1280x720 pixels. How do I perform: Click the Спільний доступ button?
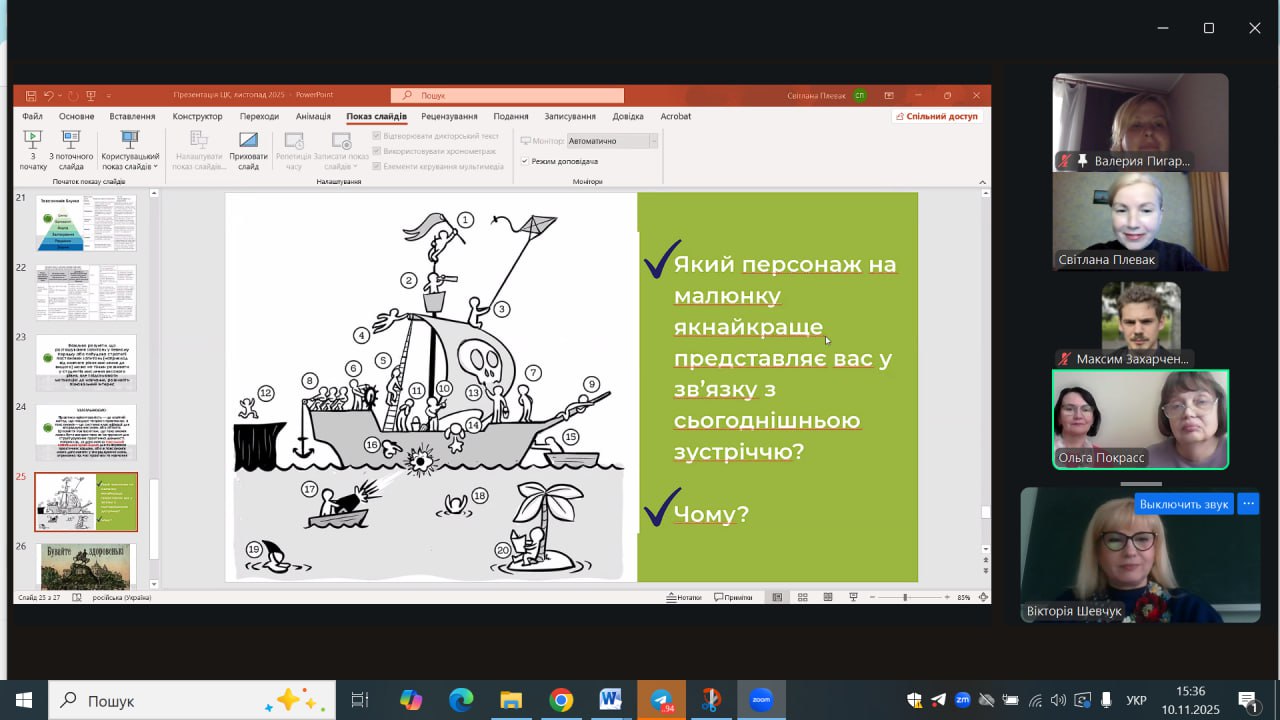pyautogui.click(x=937, y=116)
